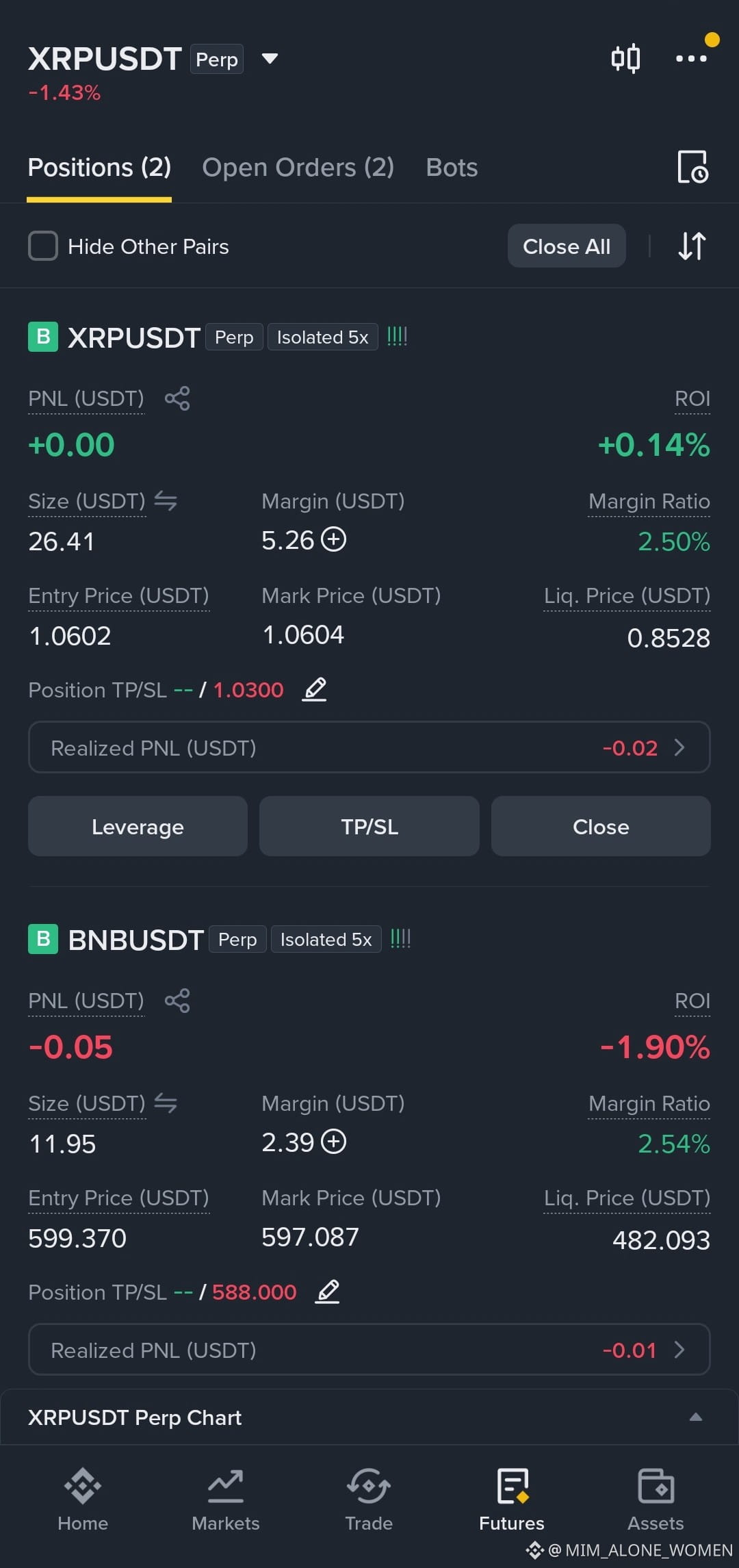Expand XRPUSDT Realized PNL details
The width and height of the screenshot is (739, 1568).
pos(369,747)
